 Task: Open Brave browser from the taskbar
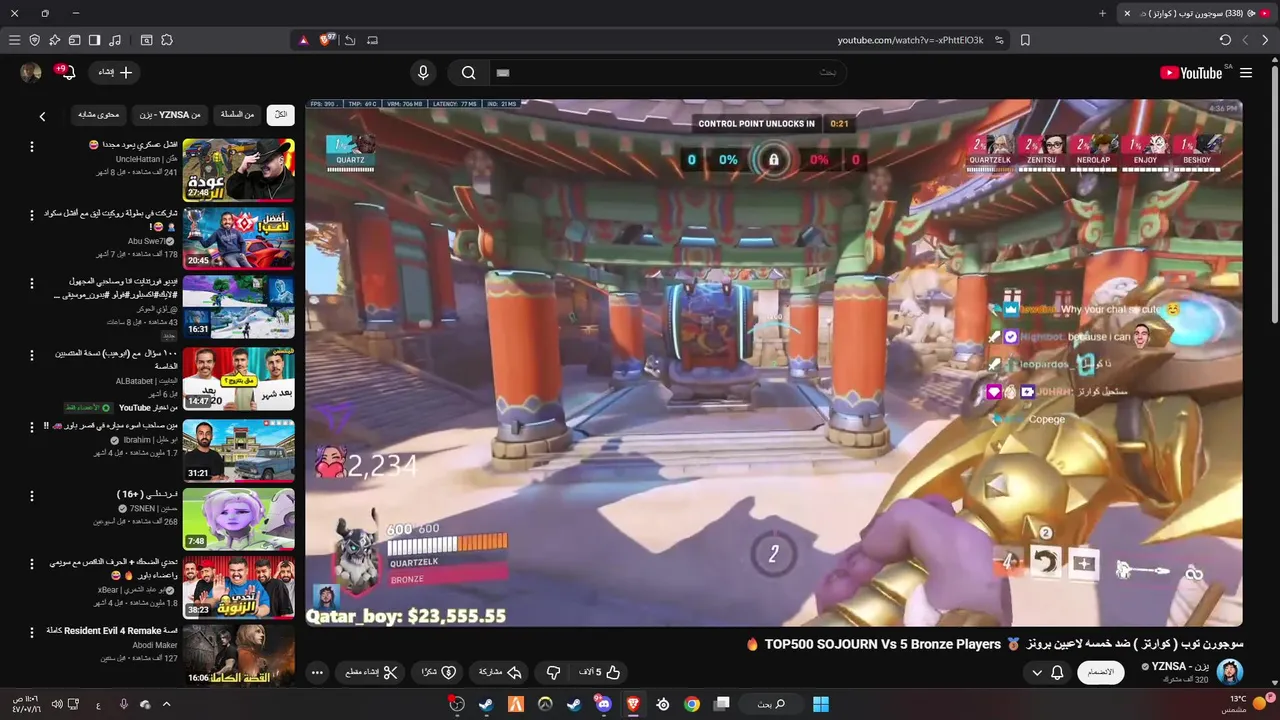(x=633, y=704)
